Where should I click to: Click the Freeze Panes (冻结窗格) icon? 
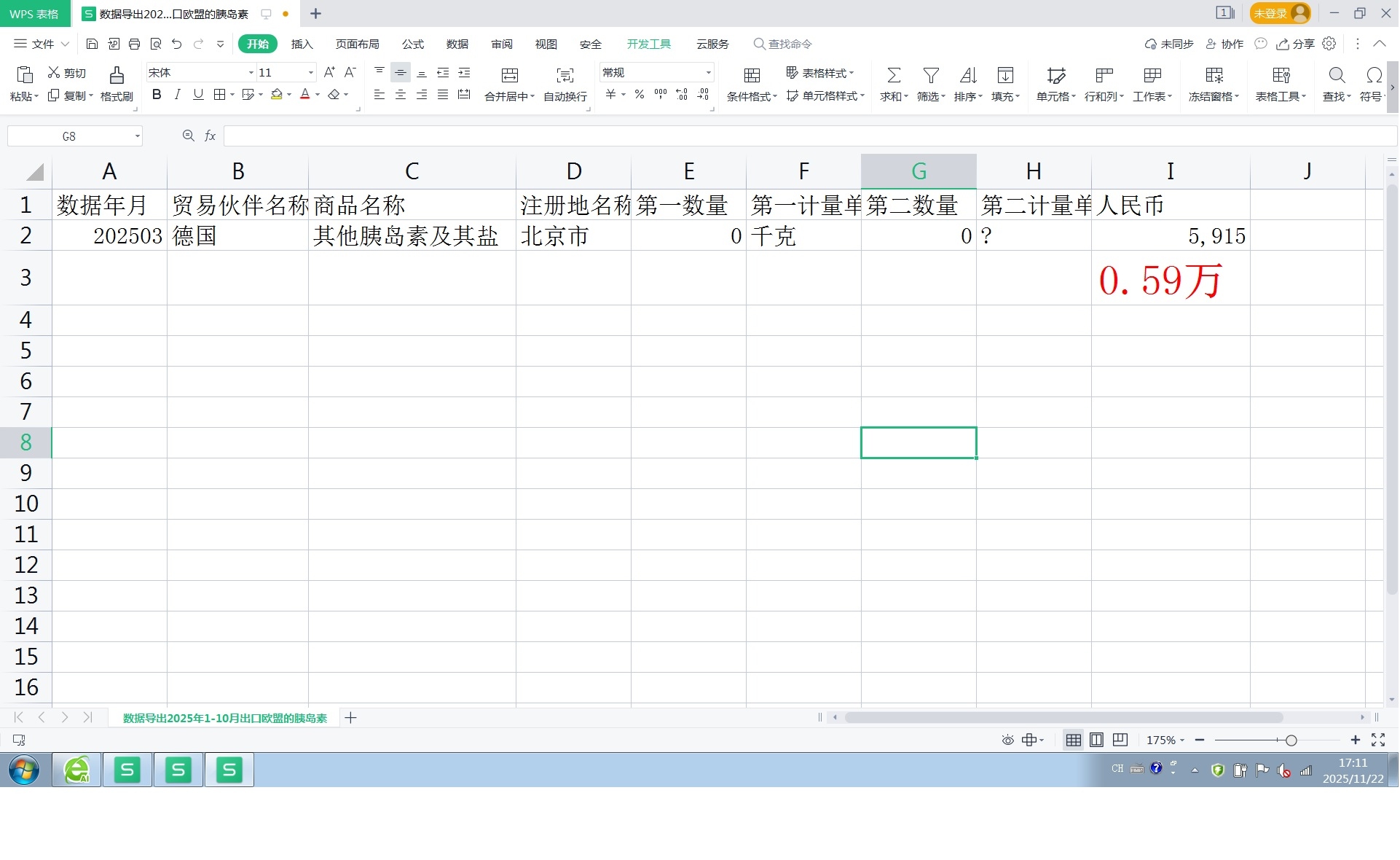coord(1214,75)
